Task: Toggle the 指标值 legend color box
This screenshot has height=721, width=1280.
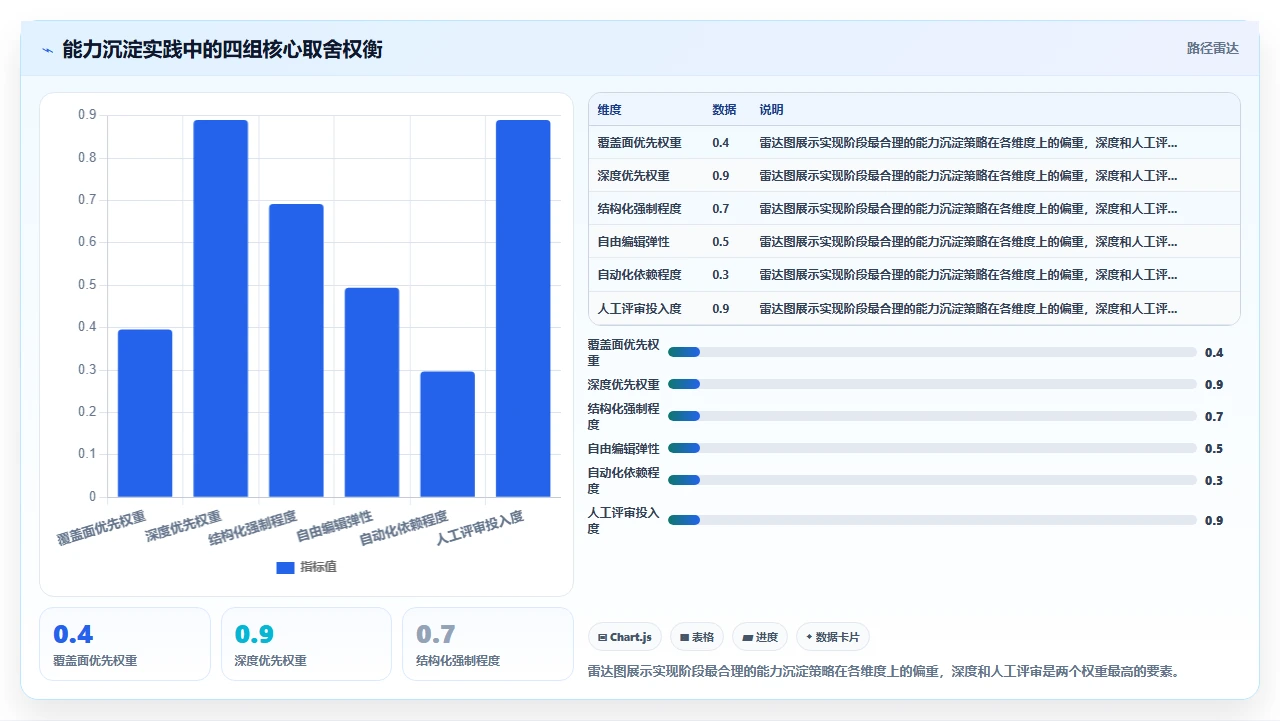Action: coord(285,567)
